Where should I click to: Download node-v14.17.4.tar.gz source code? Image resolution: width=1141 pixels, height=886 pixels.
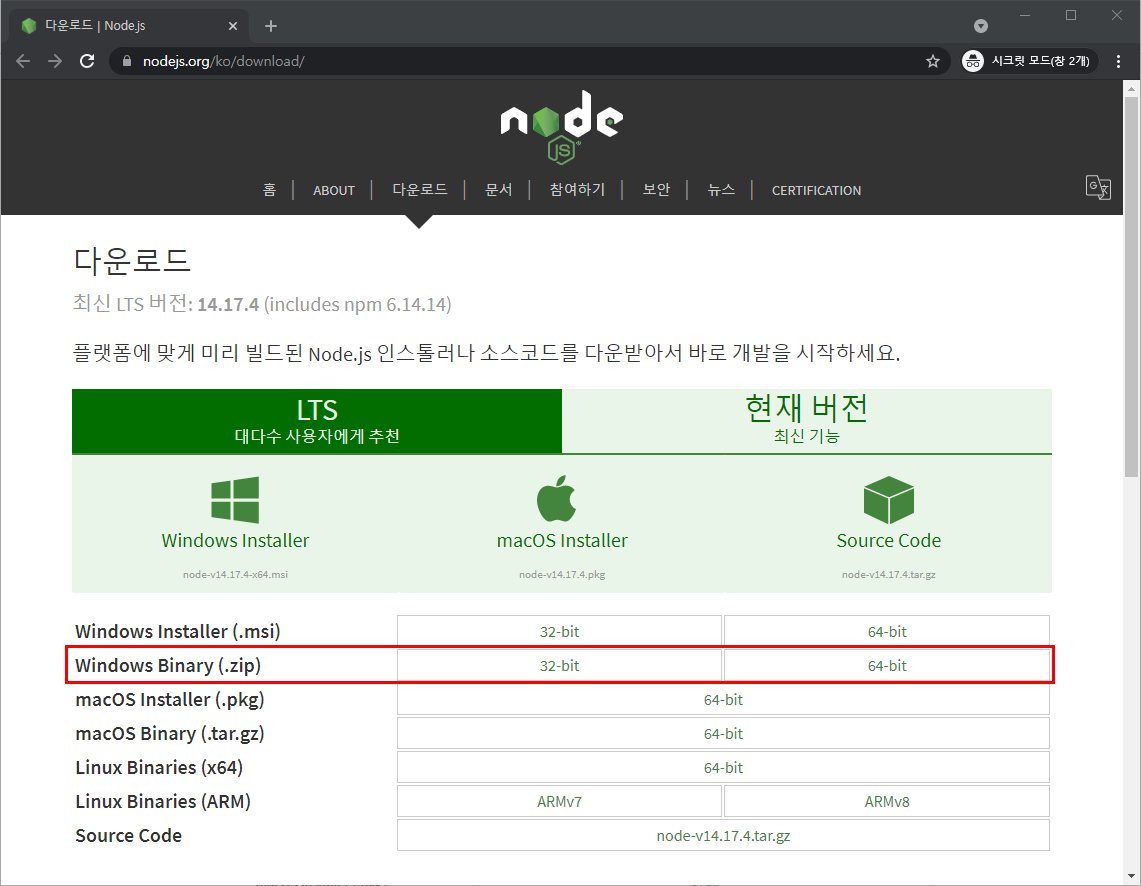[723, 836]
